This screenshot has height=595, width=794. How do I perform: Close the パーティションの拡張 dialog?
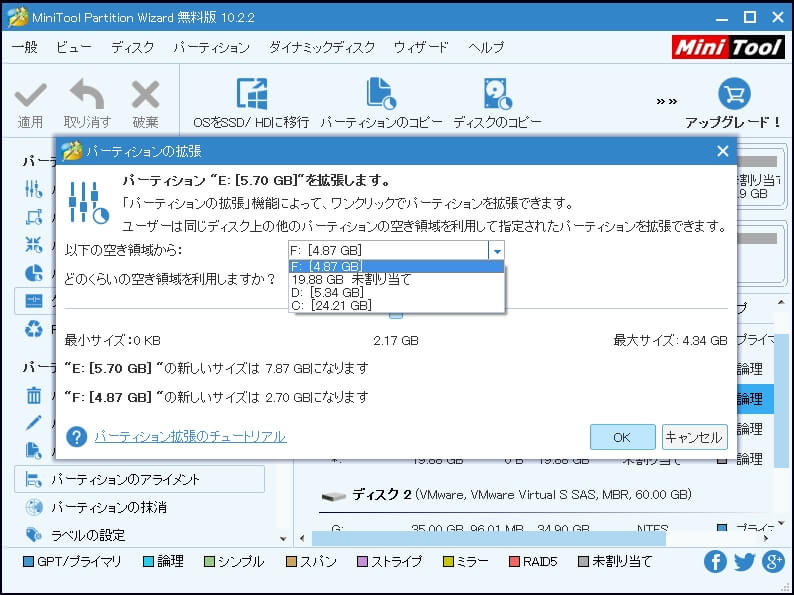tap(723, 151)
